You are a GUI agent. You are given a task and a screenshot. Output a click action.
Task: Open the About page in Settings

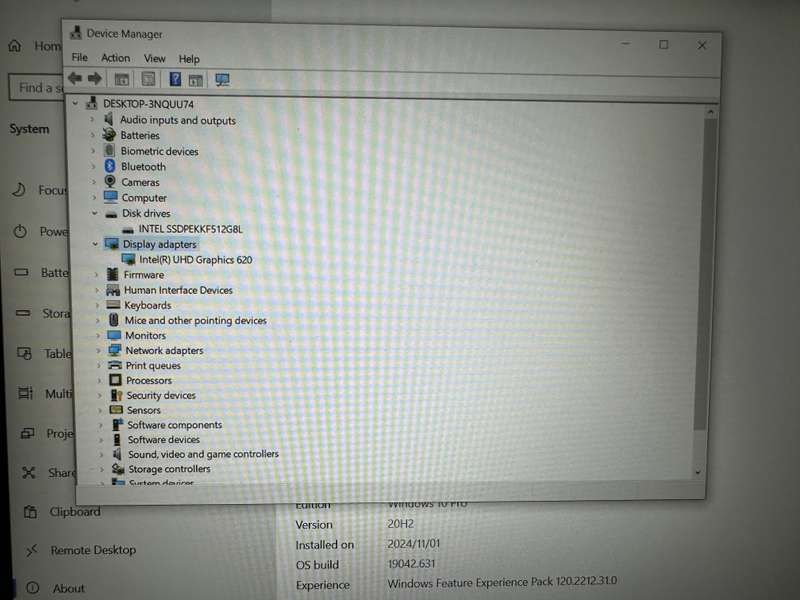pyautogui.click(x=69, y=588)
